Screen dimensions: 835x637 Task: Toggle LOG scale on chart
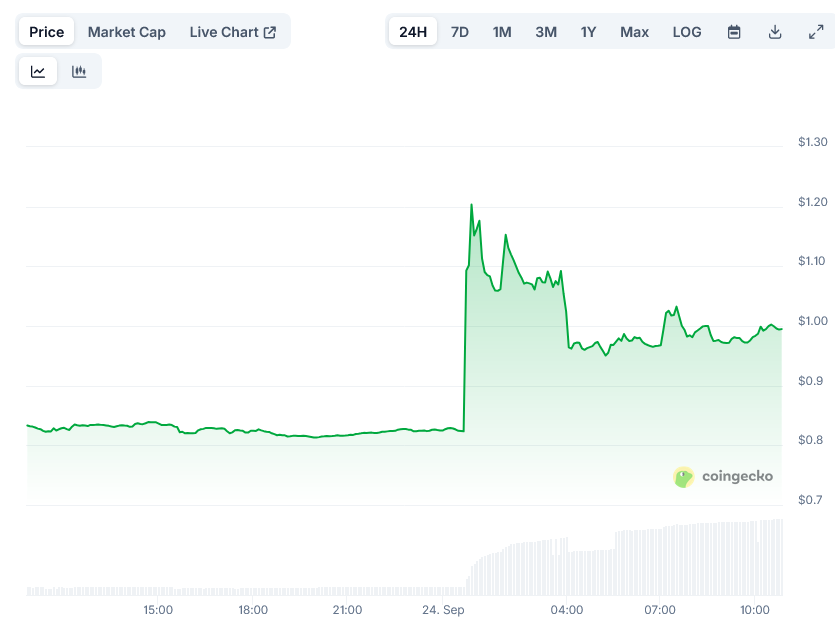coord(686,32)
